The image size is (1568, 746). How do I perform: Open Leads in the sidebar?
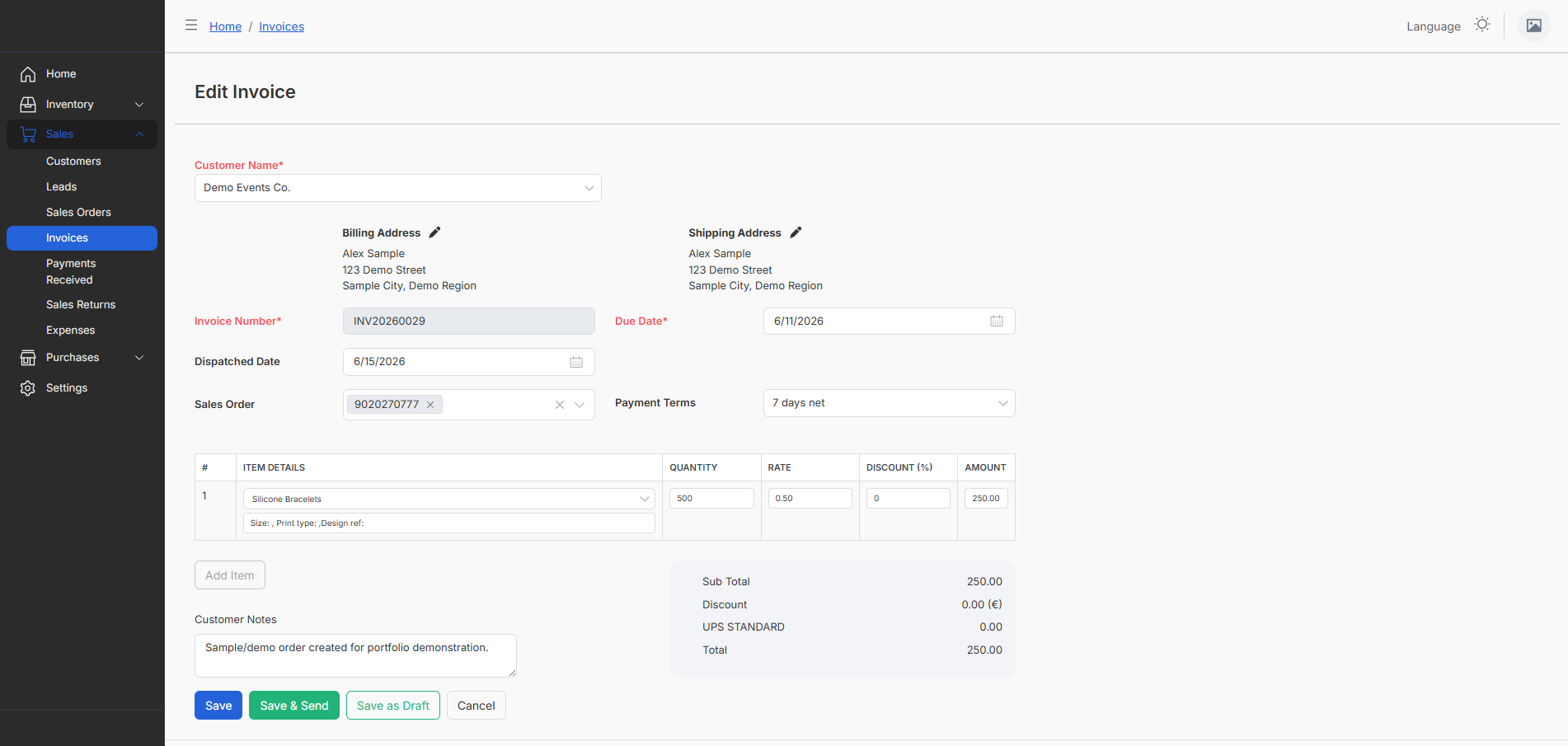coord(61,187)
